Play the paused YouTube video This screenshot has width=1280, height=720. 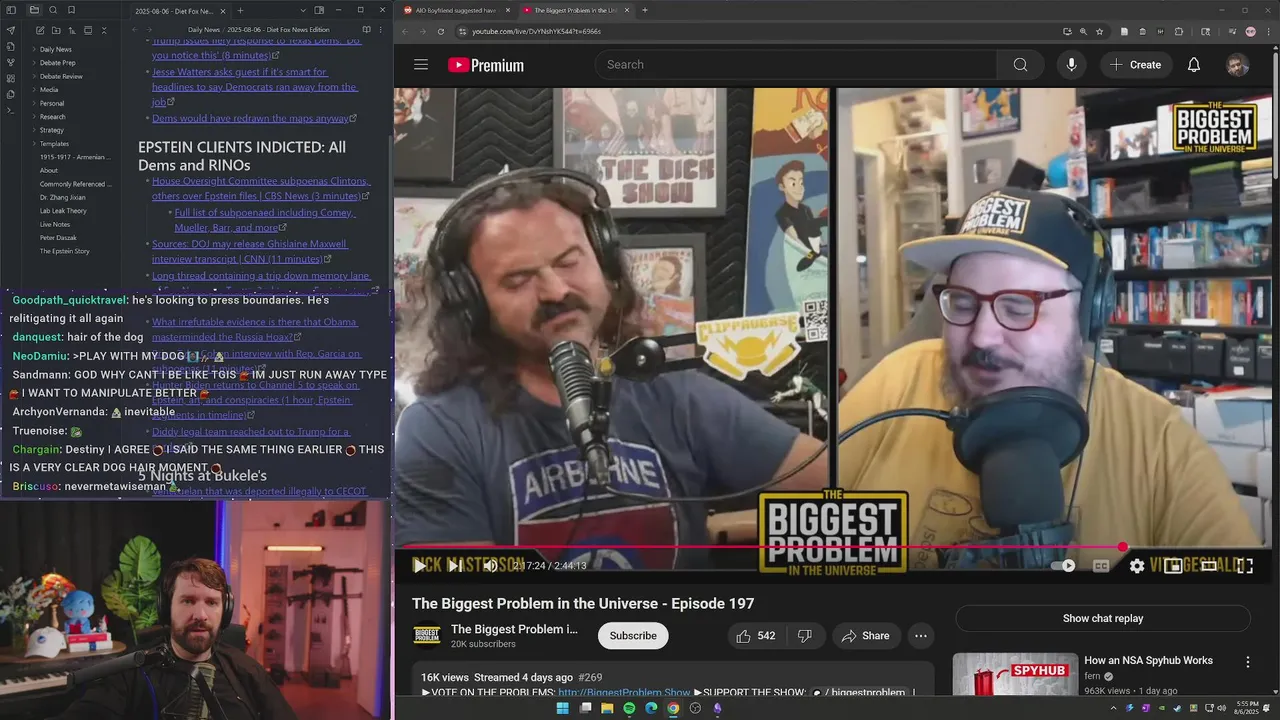(x=419, y=565)
